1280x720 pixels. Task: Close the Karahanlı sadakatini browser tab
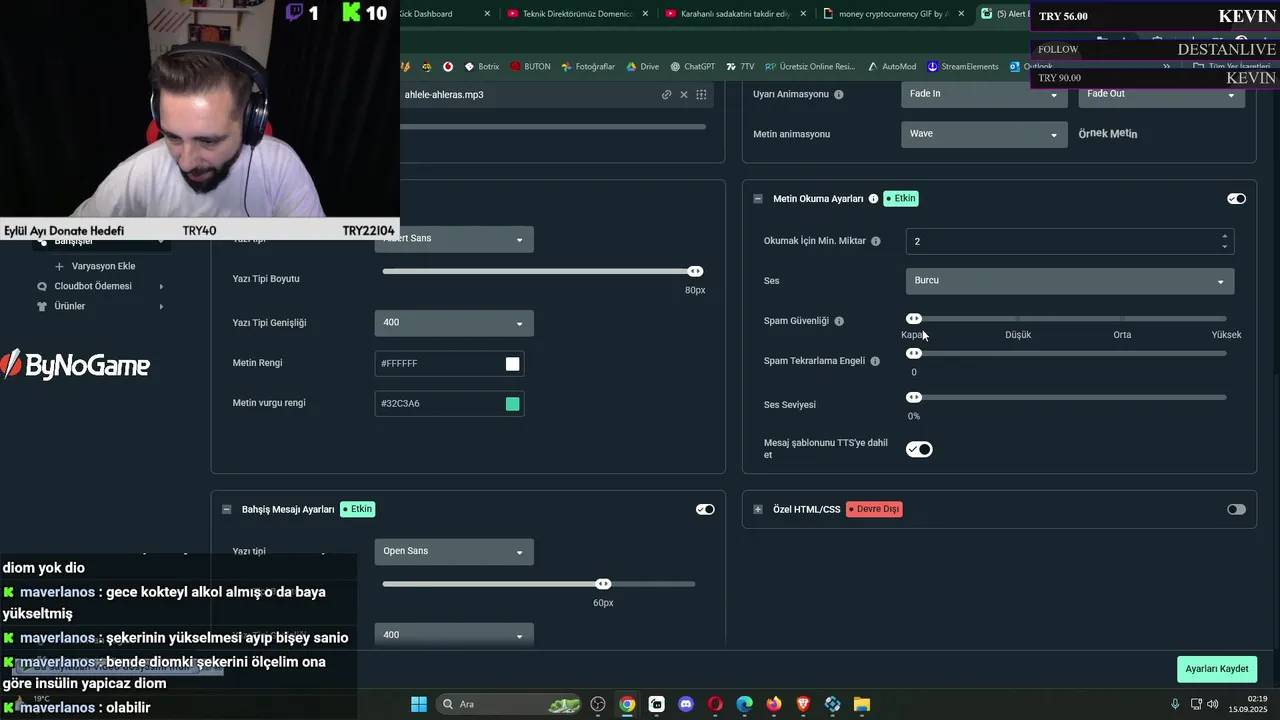pyautogui.click(x=804, y=14)
